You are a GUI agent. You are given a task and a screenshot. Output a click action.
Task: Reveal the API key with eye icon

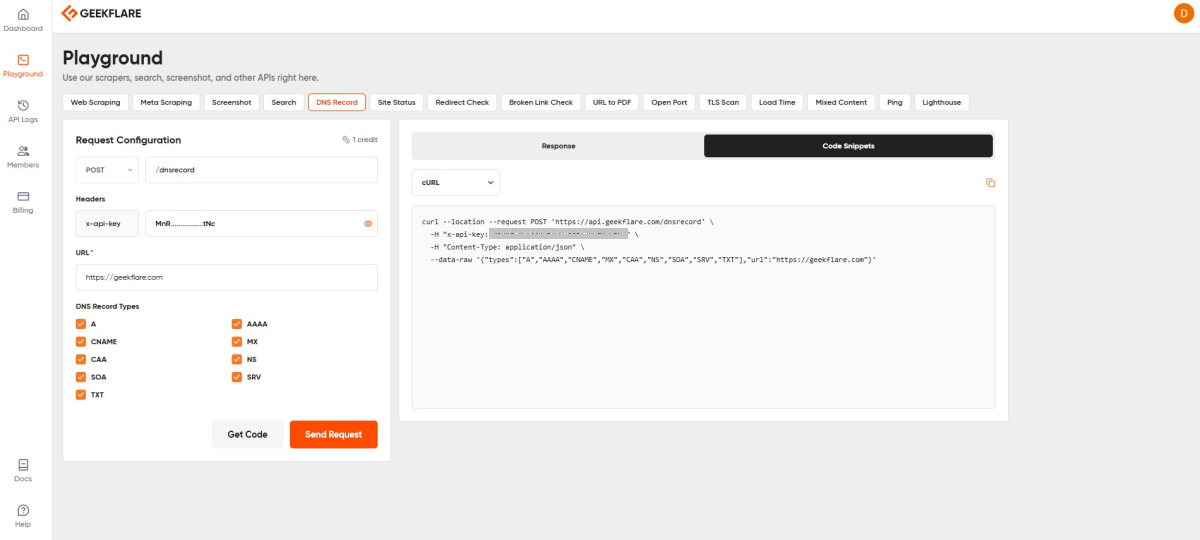[x=368, y=223]
